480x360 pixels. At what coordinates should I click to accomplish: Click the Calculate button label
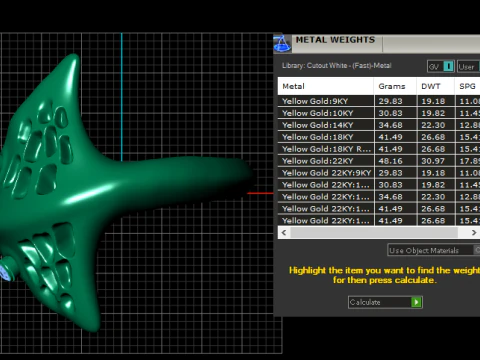[365, 302]
